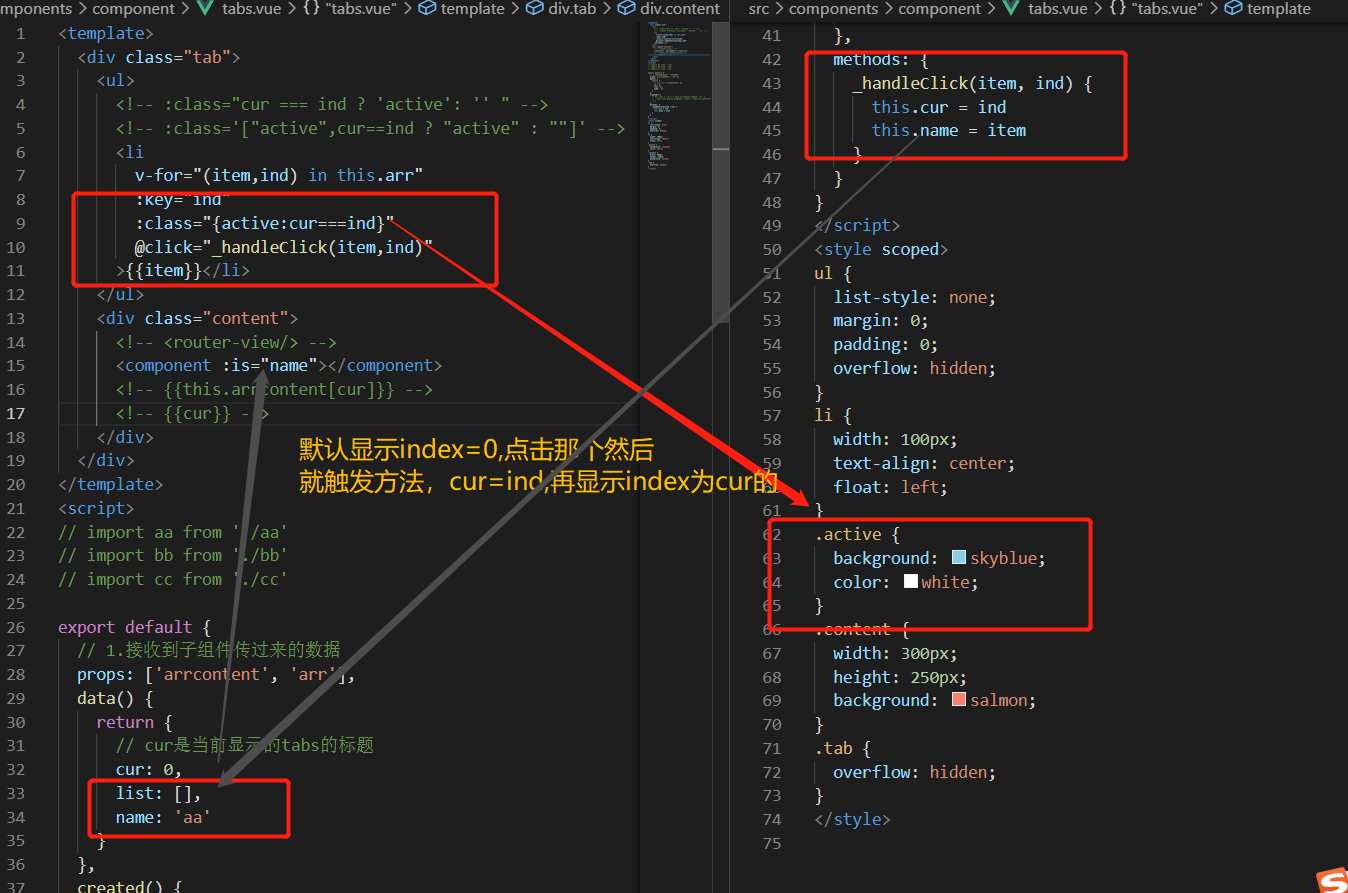
Task: Open the src breadcrumb in right editor
Action: click(x=759, y=9)
